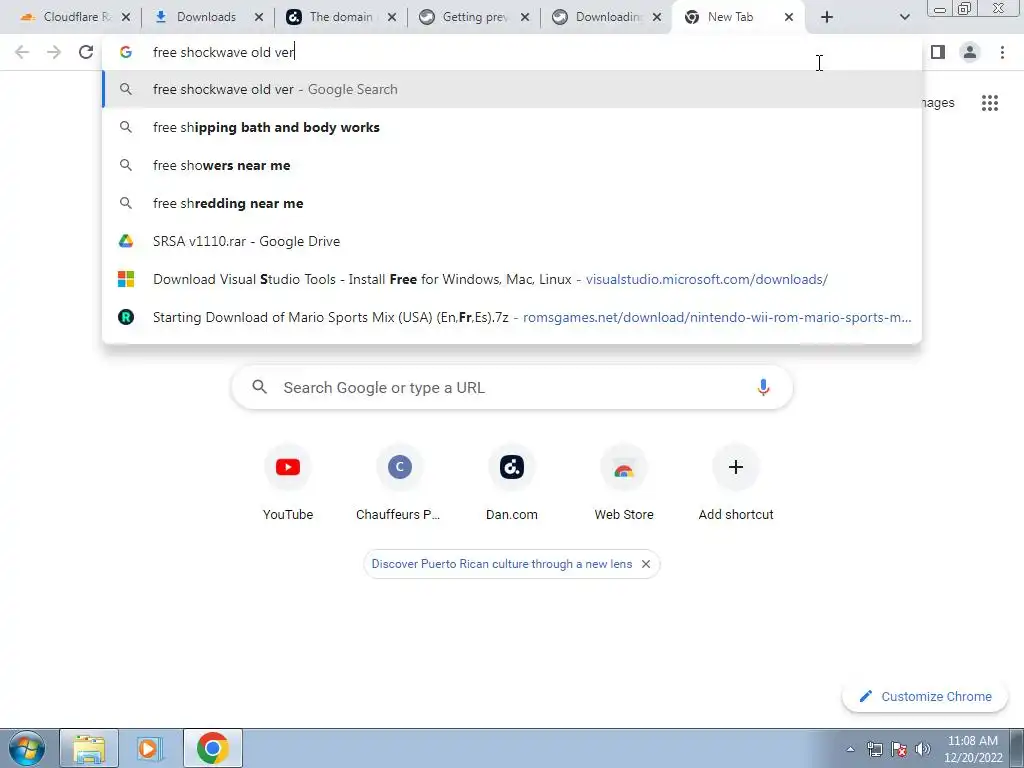The image size is (1024, 768).
Task: Click Customize Chrome button
Action: pyautogui.click(x=925, y=696)
